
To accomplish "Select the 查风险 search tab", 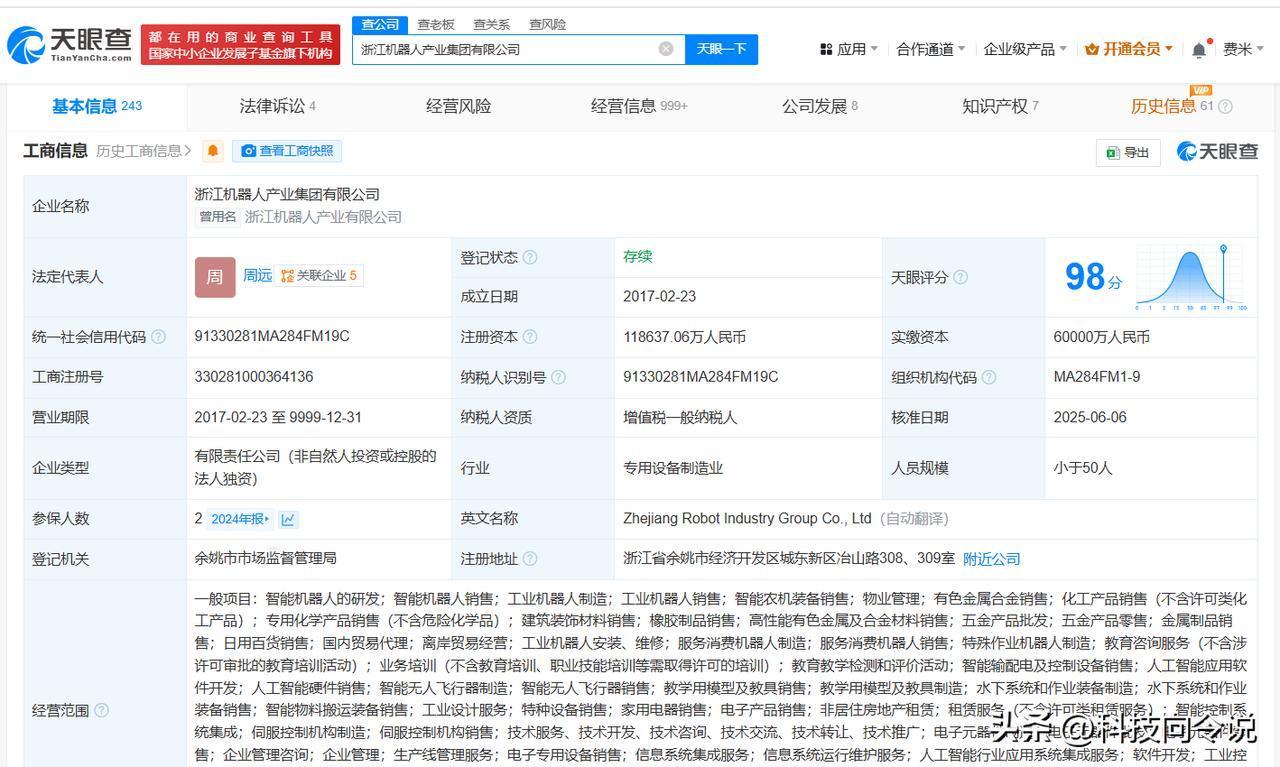I will 548,24.
